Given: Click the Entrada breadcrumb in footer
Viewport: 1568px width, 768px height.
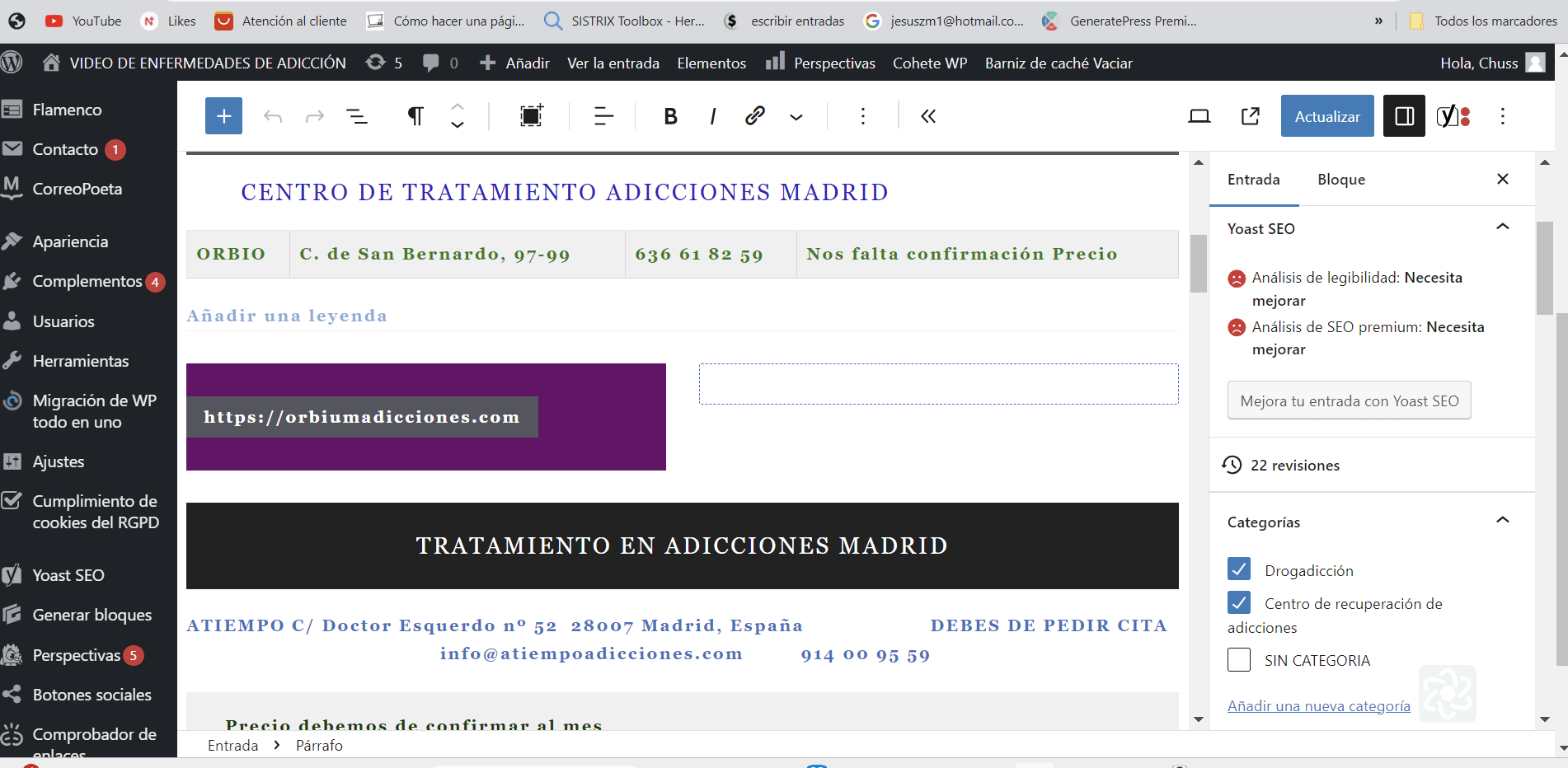Looking at the screenshot, I should 233,745.
